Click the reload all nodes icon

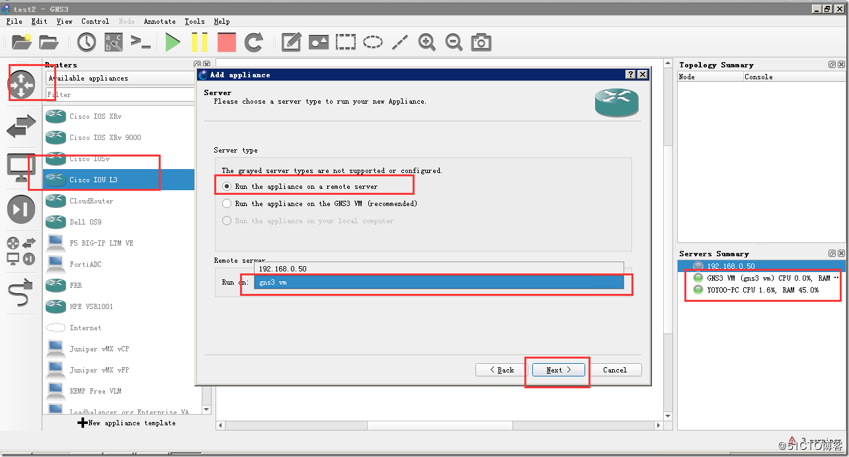coord(253,42)
